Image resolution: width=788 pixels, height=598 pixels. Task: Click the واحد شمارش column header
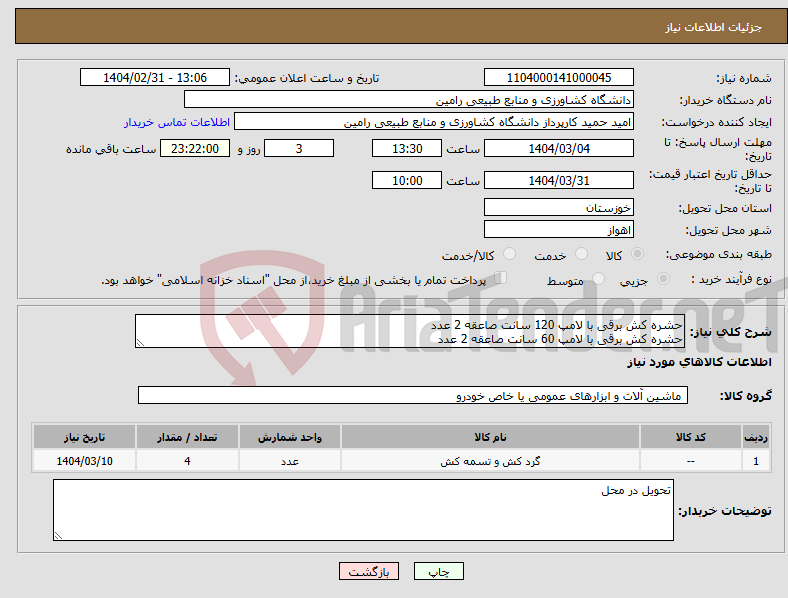coord(290,437)
